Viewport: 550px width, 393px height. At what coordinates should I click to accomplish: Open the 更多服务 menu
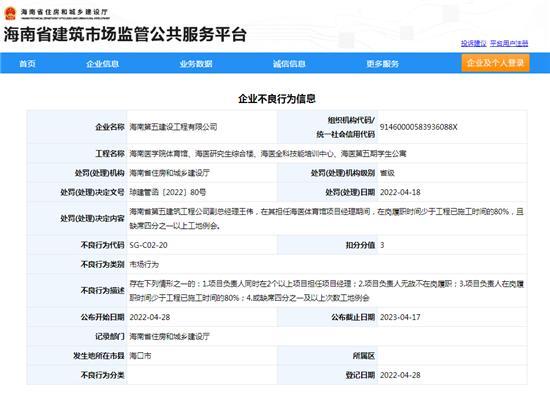382,64
